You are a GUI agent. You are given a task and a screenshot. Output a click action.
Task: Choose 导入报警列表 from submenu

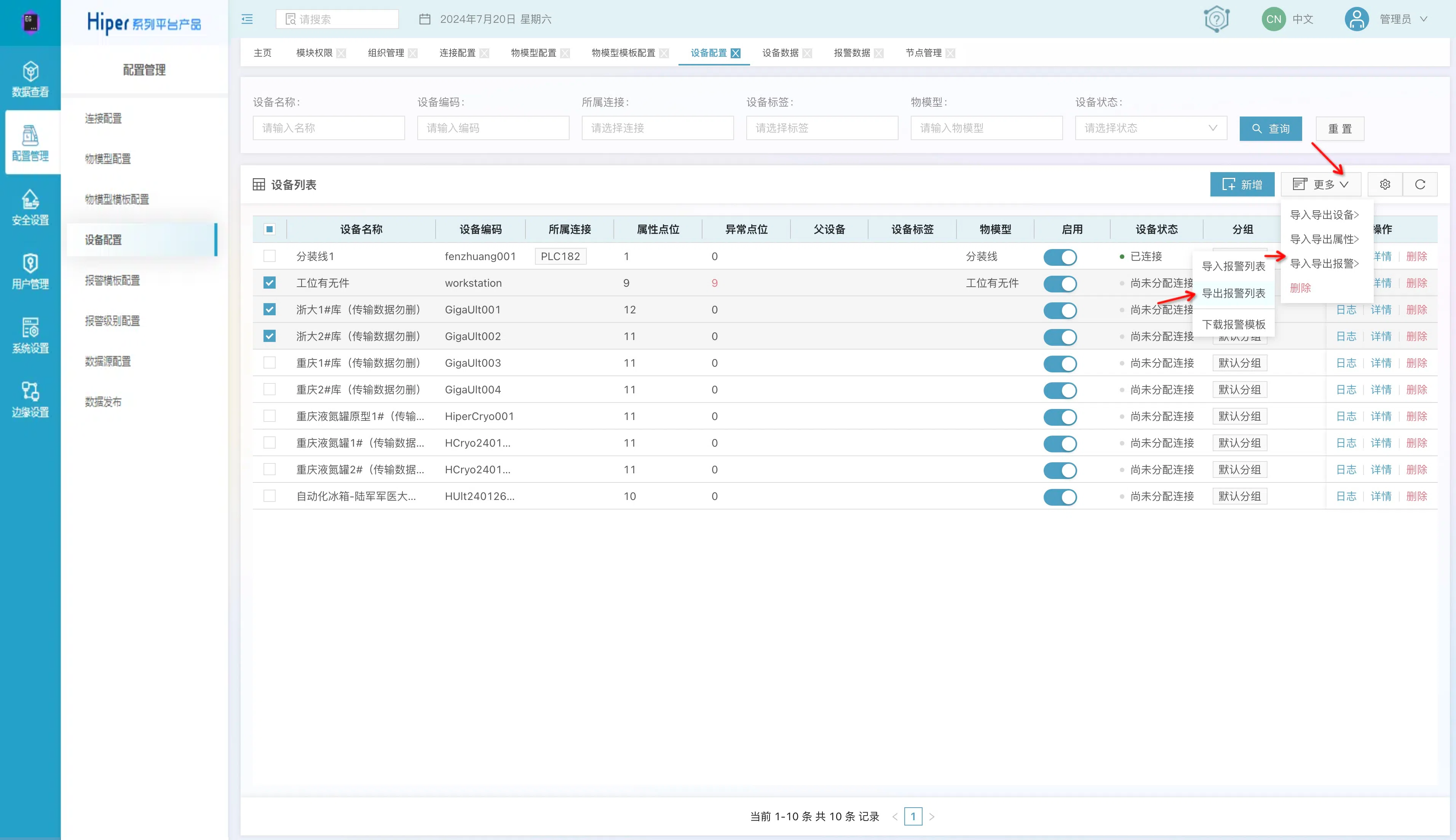[x=1233, y=266]
